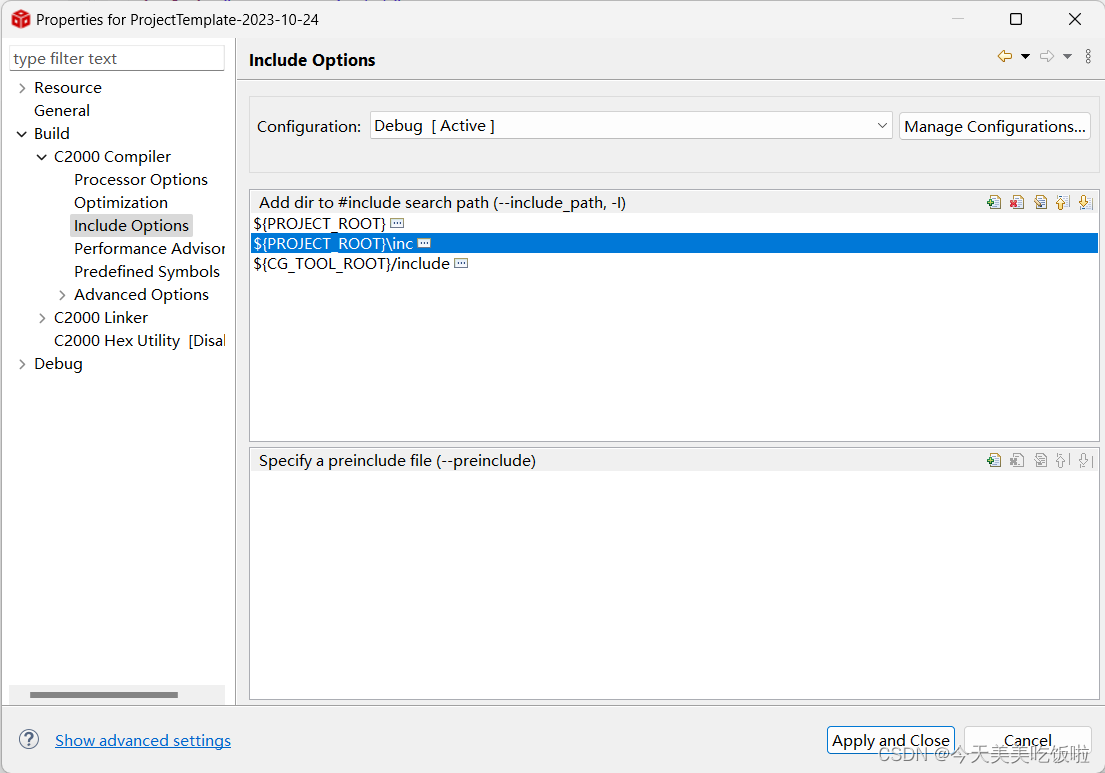Select Processor Options page
1105x773 pixels.
click(141, 180)
